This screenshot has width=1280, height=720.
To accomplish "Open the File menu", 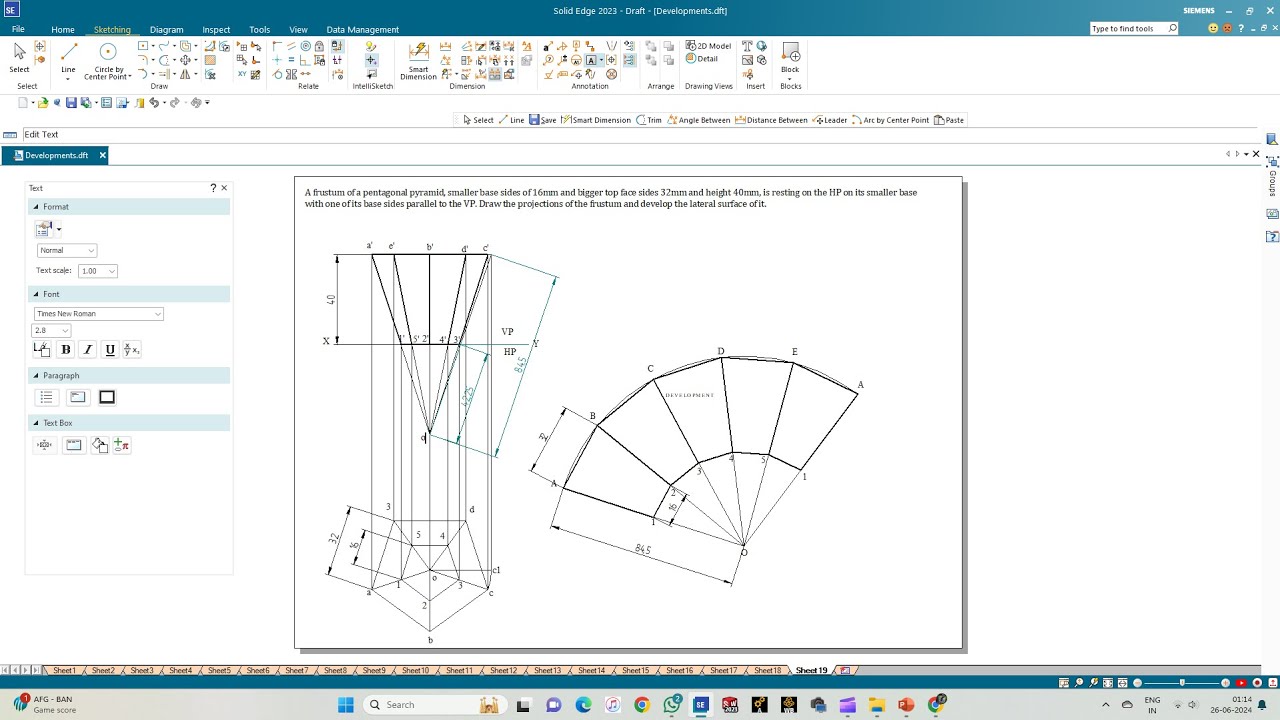I will [x=18, y=29].
